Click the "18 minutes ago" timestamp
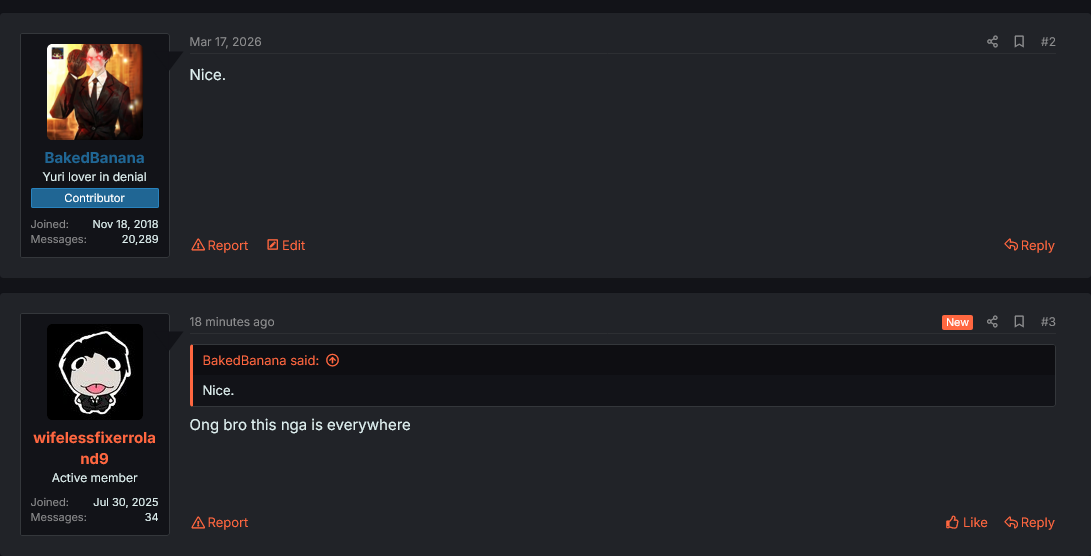Viewport: 1091px width, 556px height. 232,322
